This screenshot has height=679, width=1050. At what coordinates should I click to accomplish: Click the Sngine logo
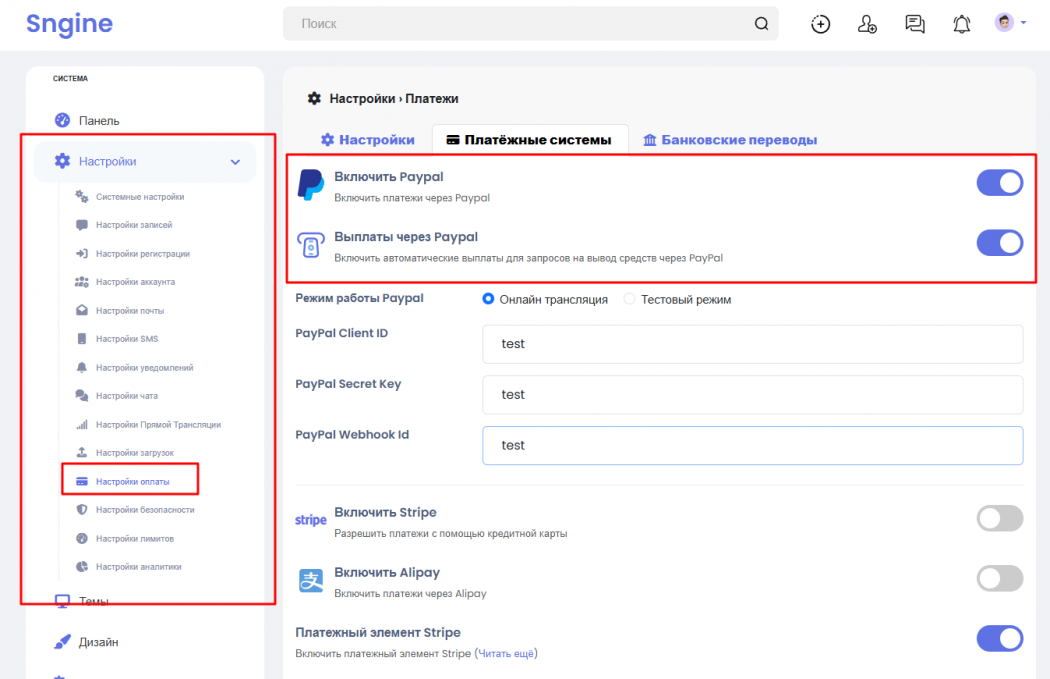(x=70, y=24)
